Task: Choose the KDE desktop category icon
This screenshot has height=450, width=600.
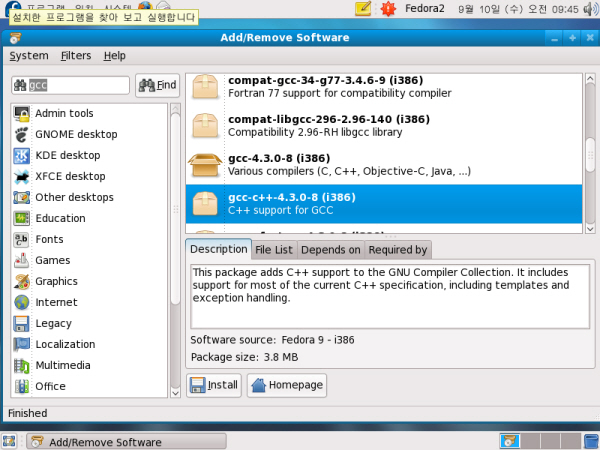Action: (x=21, y=156)
